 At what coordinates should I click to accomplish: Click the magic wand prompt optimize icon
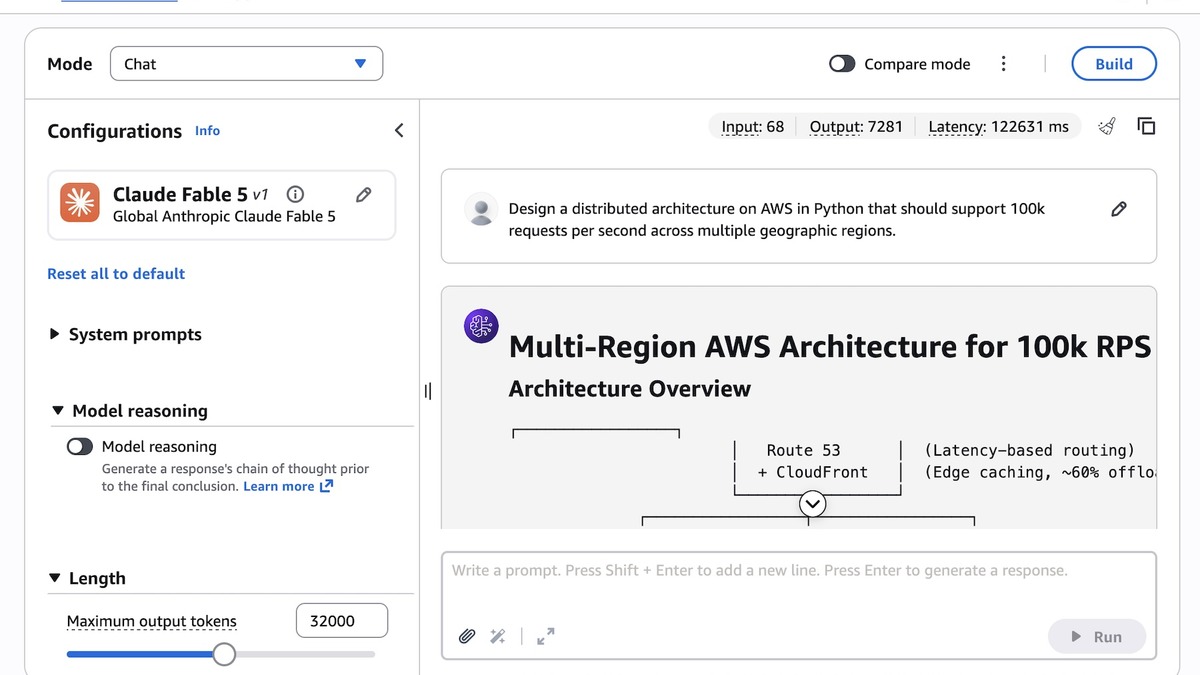[498, 636]
